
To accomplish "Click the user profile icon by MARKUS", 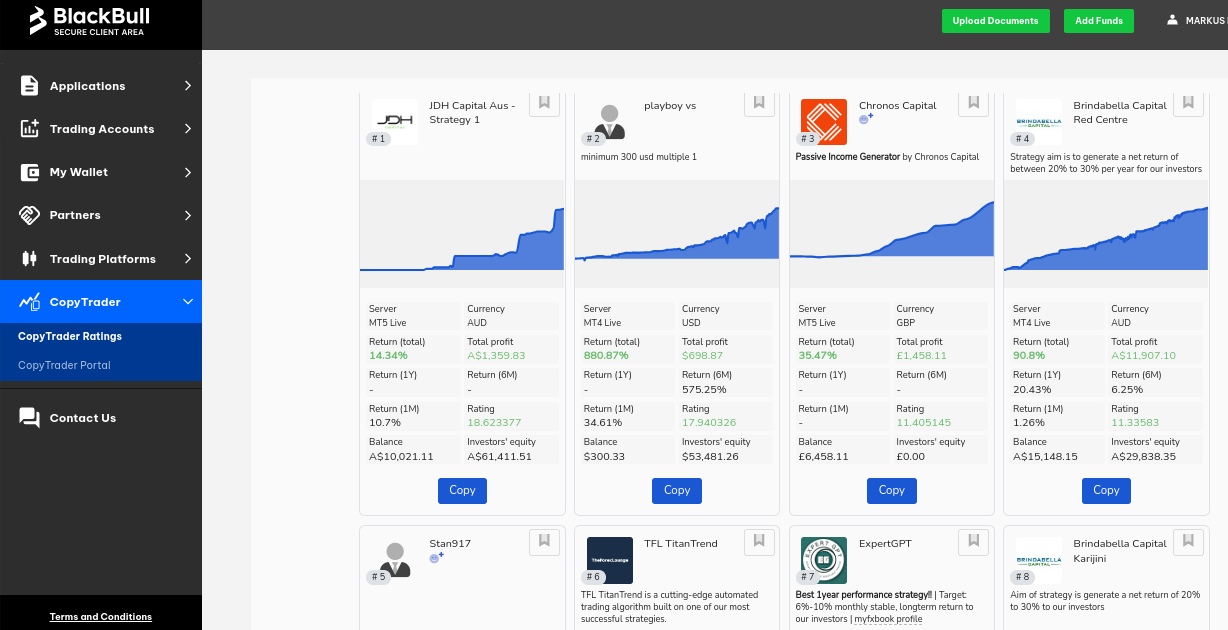I will click(1173, 20).
